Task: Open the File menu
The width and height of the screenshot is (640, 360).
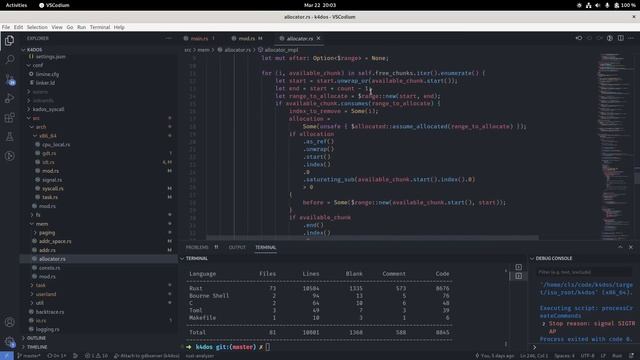Action: pos(6,27)
